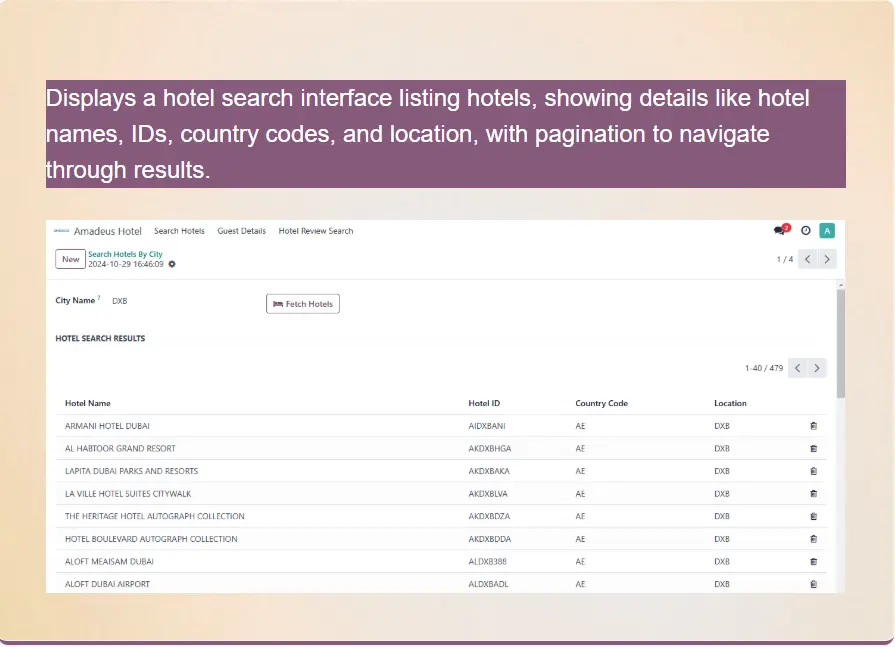Open the messages icon with red badge
Viewport: 895px width, 647px height.
[x=780, y=230]
